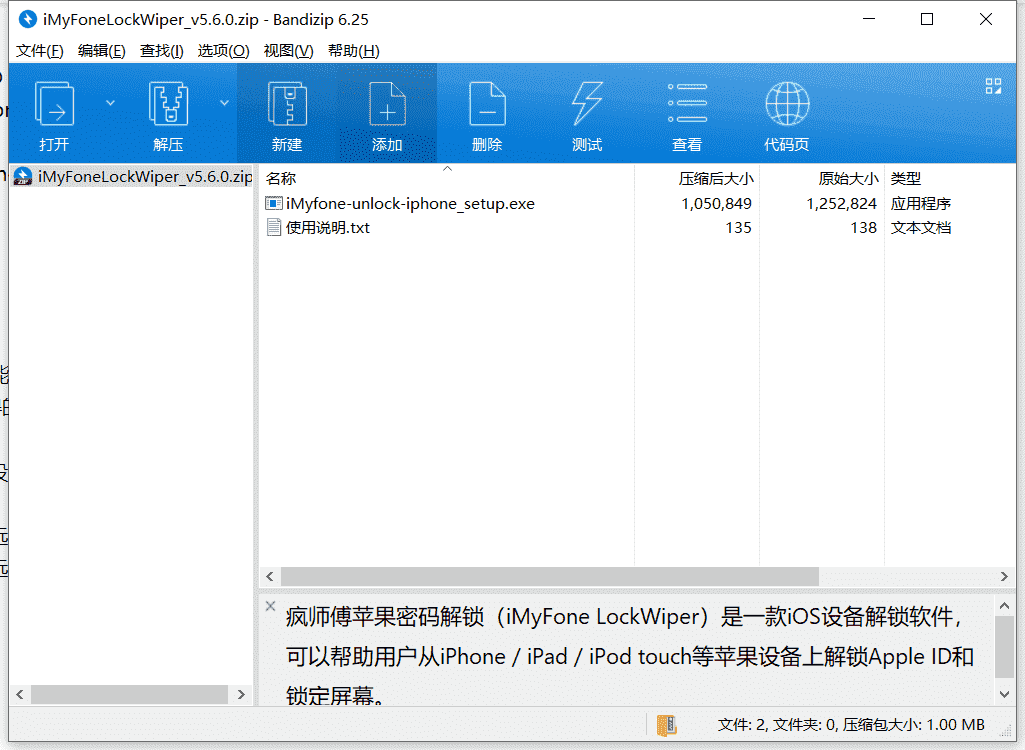Close the archive comment panel
The image size is (1025, 750).
[270, 606]
